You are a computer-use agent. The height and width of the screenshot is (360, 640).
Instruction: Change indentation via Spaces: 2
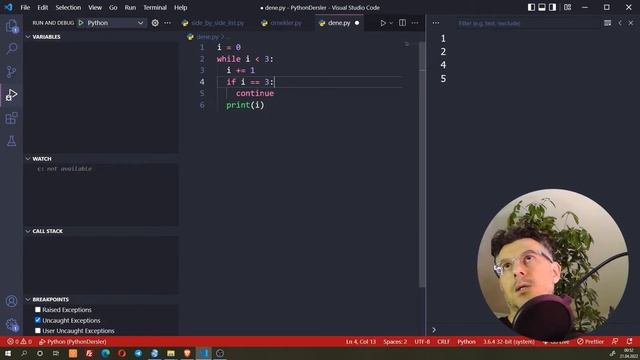(395, 342)
